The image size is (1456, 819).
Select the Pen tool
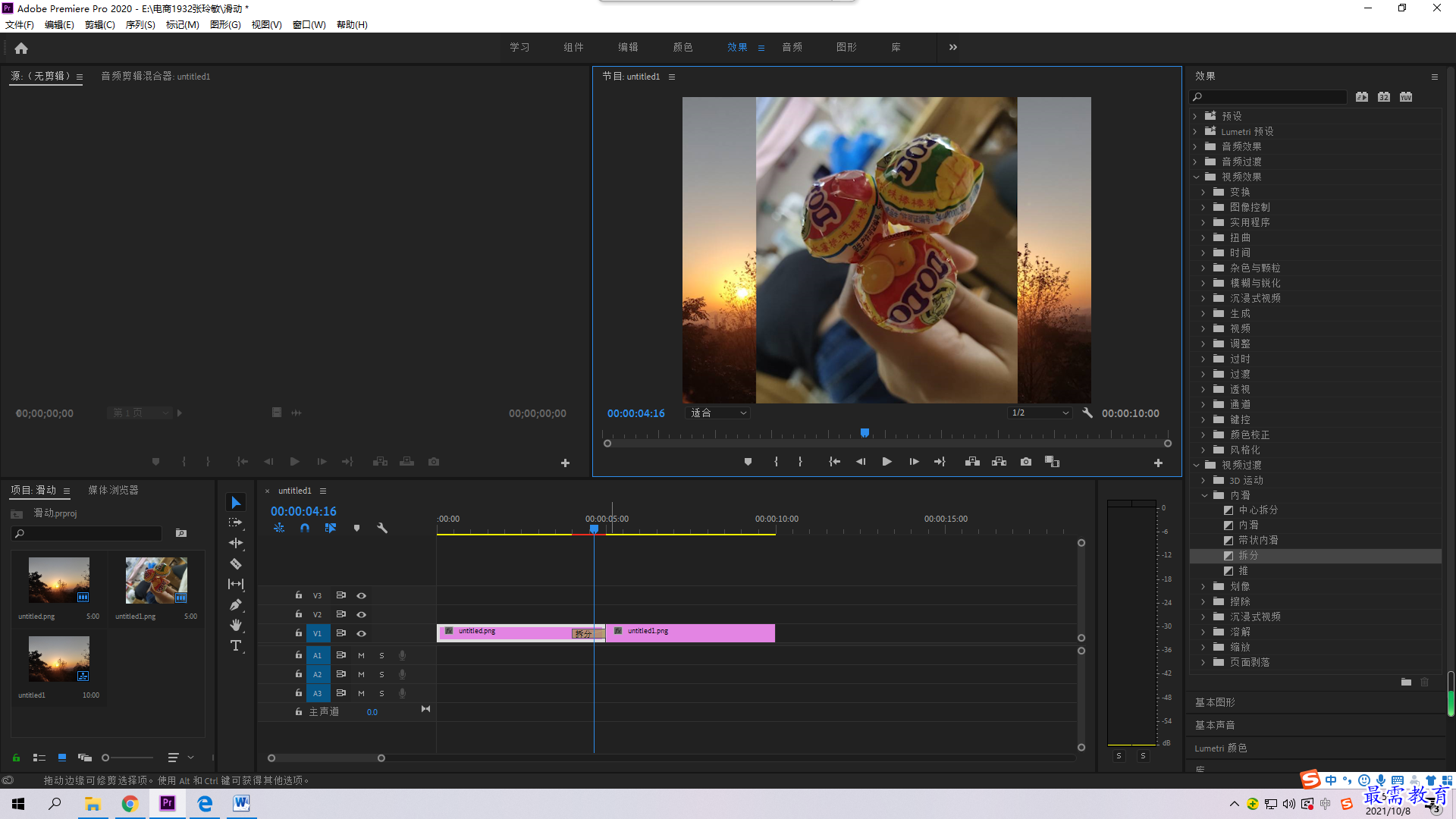pos(236,604)
